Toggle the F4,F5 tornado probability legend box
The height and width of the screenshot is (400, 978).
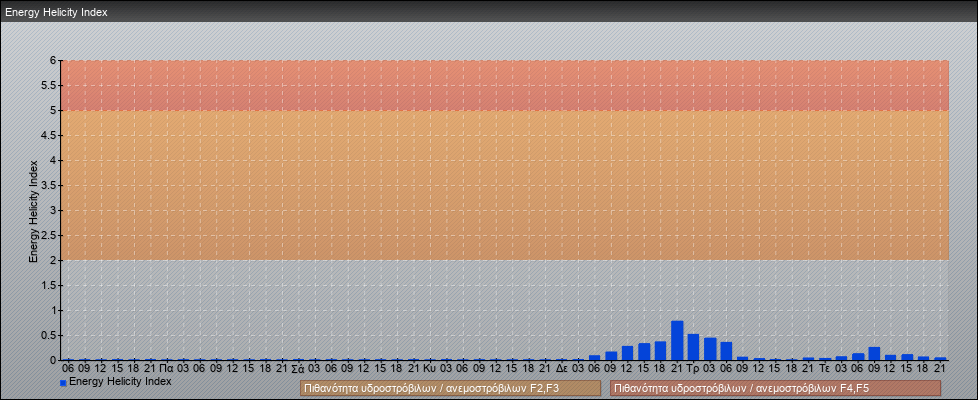(x=775, y=388)
